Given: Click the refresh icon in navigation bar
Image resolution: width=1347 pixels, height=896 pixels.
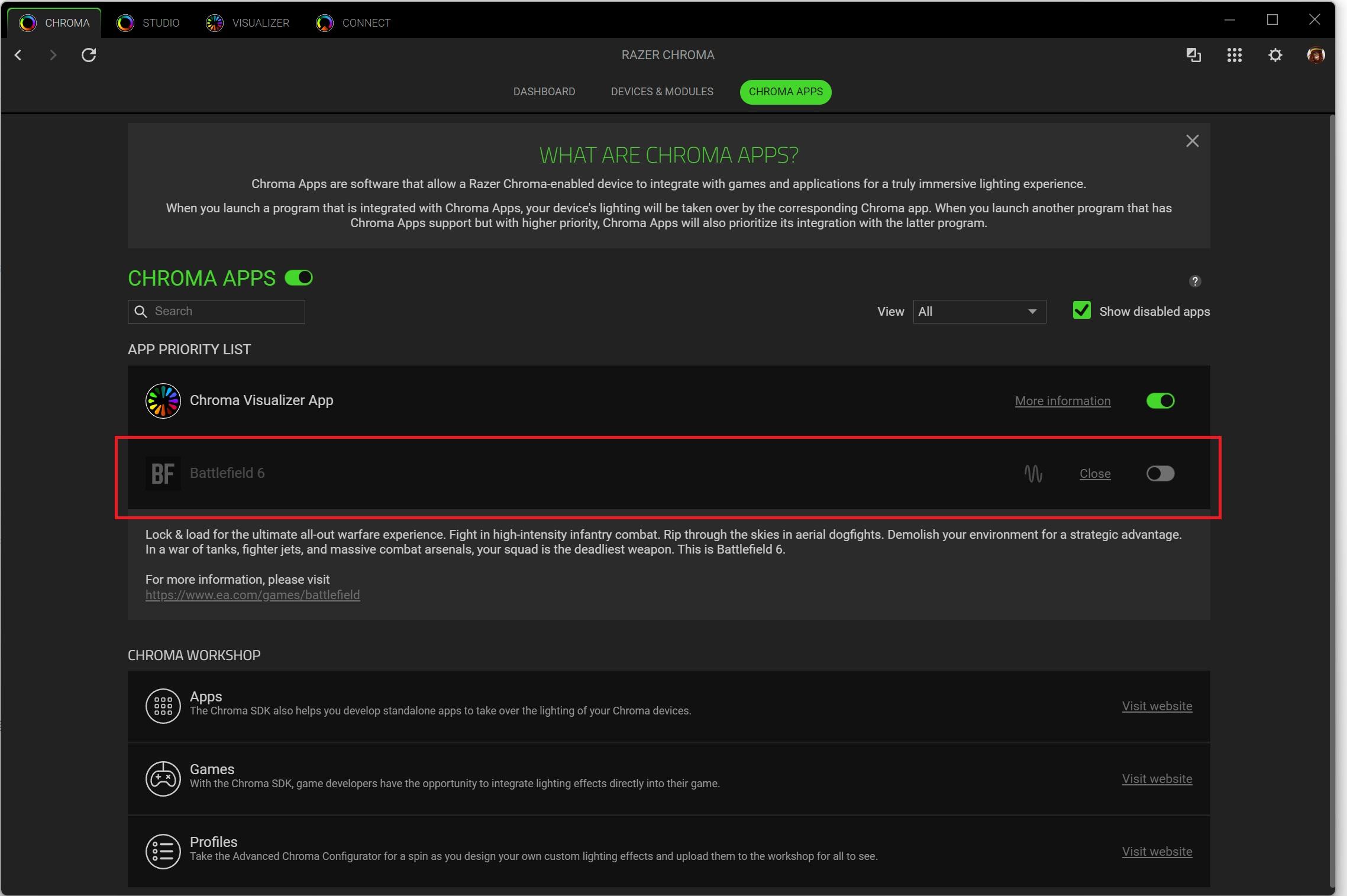Looking at the screenshot, I should (x=89, y=55).
